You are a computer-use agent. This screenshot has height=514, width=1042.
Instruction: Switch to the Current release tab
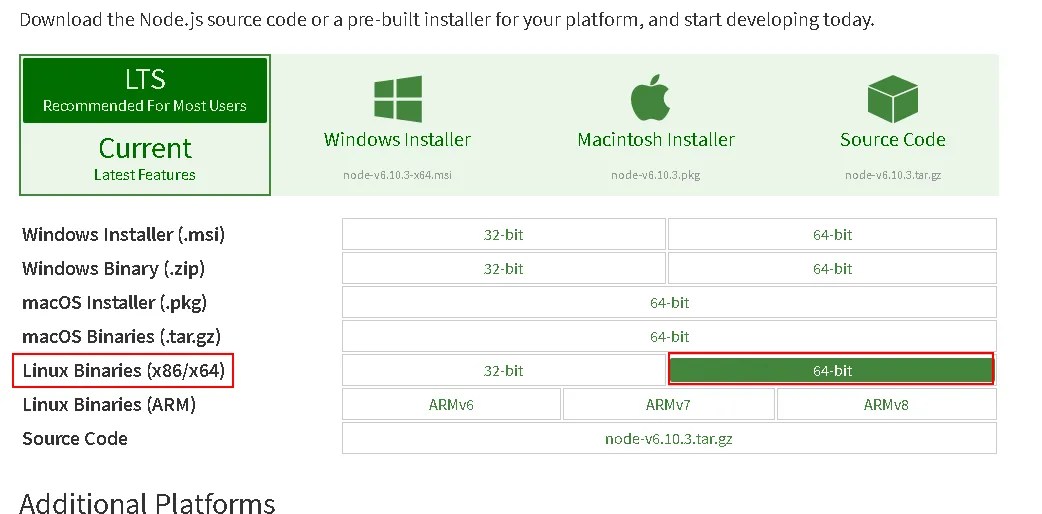click(145, 158)
